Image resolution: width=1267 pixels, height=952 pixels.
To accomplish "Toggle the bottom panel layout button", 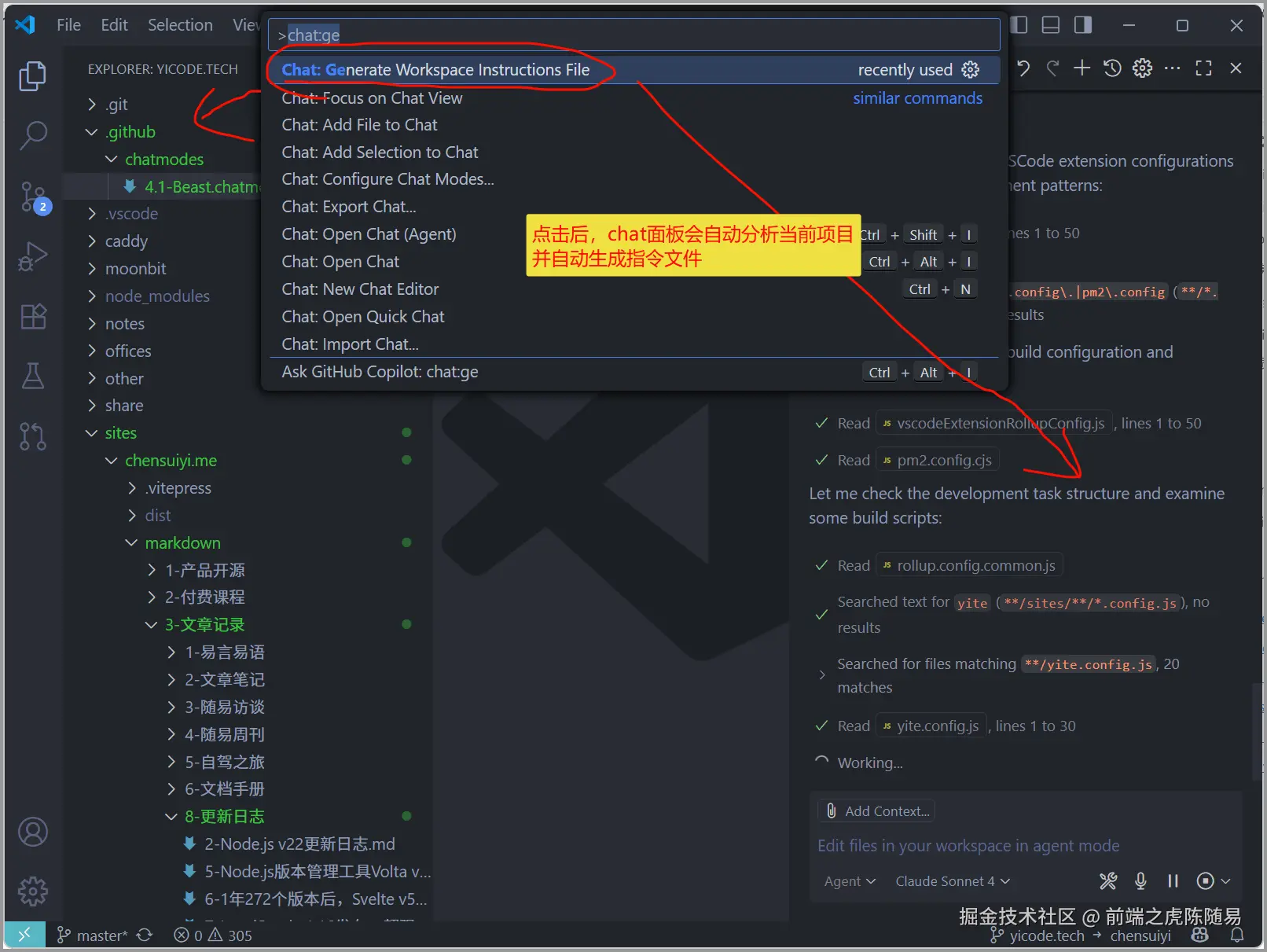I will (x=1051, y=25).
